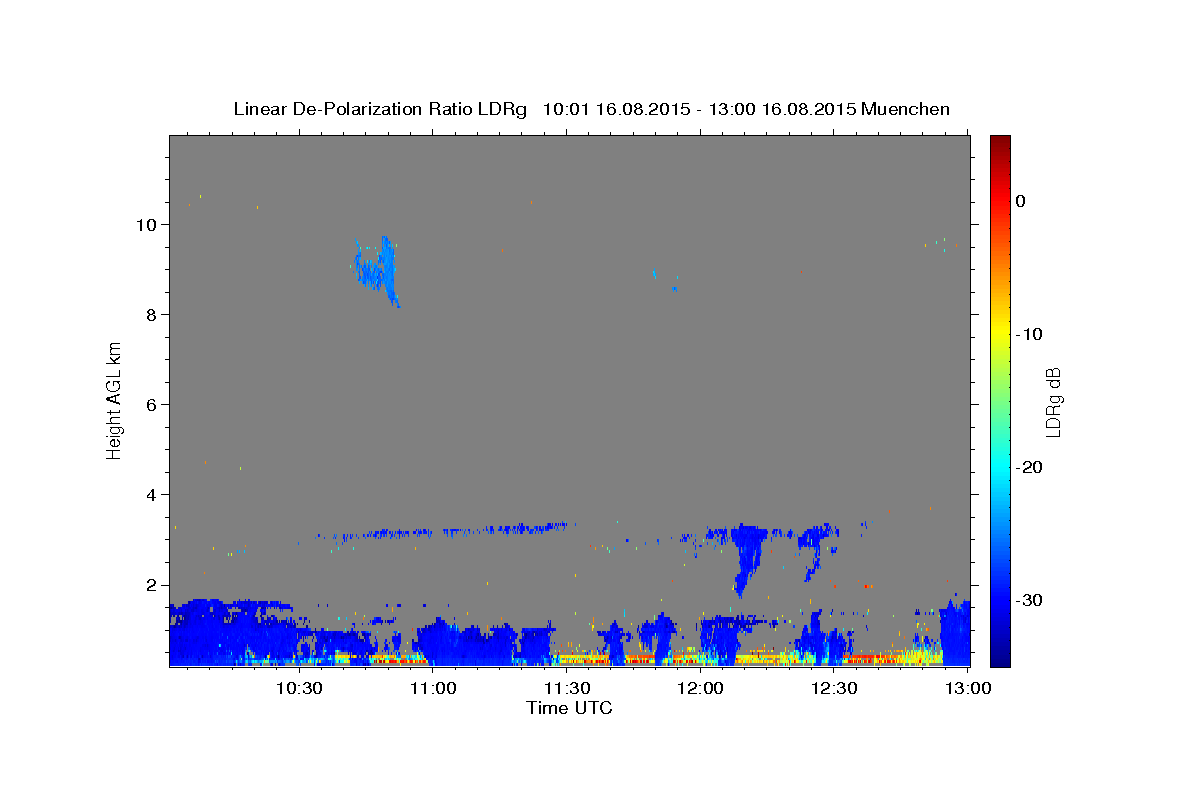This screenshot has width=1200, height=800.
Task: Click the height tick label 8
Action: click(x=153, y=314)
